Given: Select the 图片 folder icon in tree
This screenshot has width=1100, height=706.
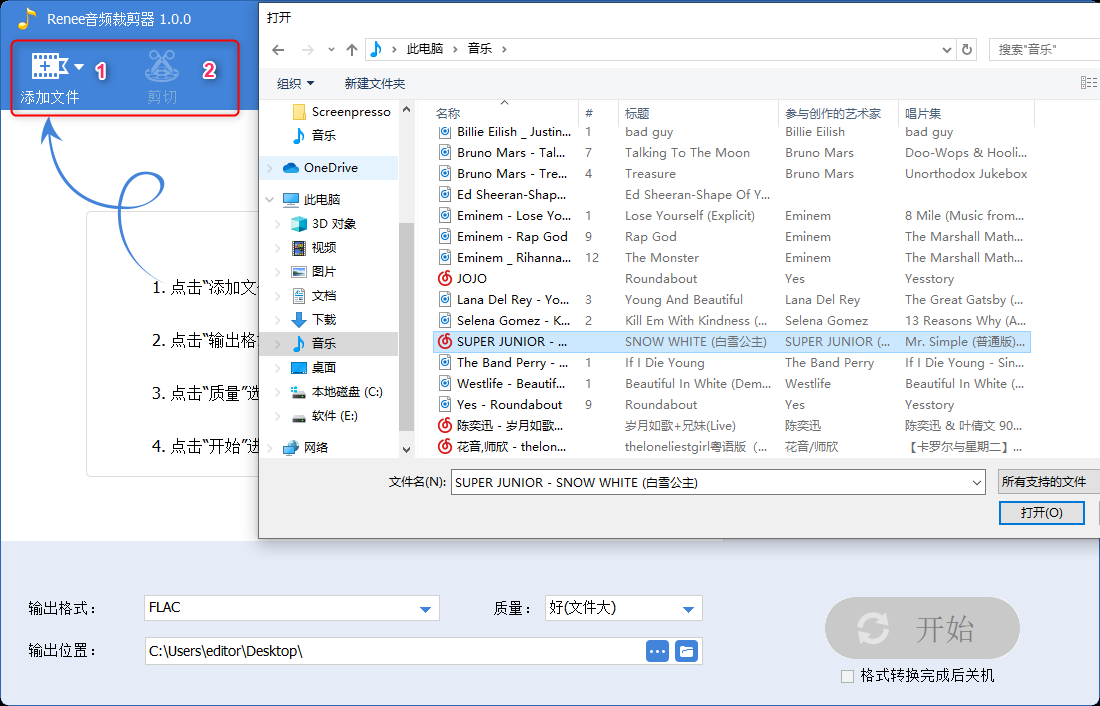Looking at the screenshot, I should [299, 272].
